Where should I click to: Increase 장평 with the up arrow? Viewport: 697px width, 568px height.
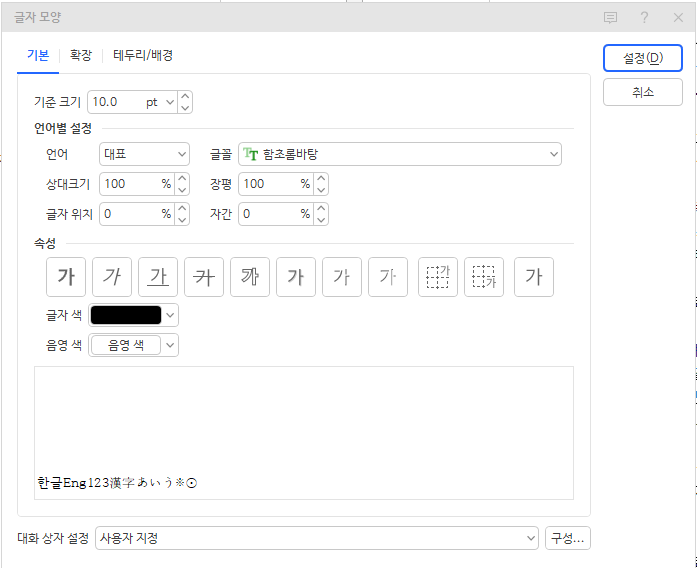point(321,178)
